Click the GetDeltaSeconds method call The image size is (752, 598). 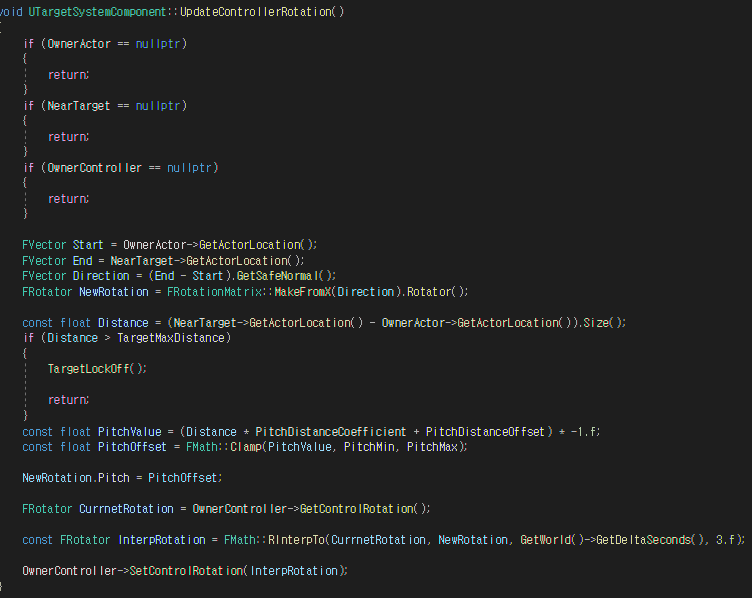(x=644, y=540)
